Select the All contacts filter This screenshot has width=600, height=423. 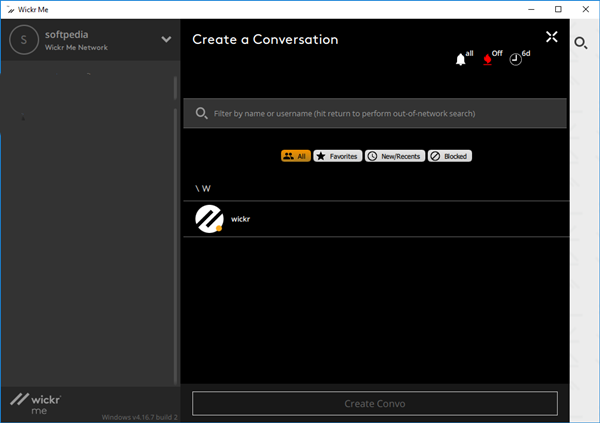[295, 156]
